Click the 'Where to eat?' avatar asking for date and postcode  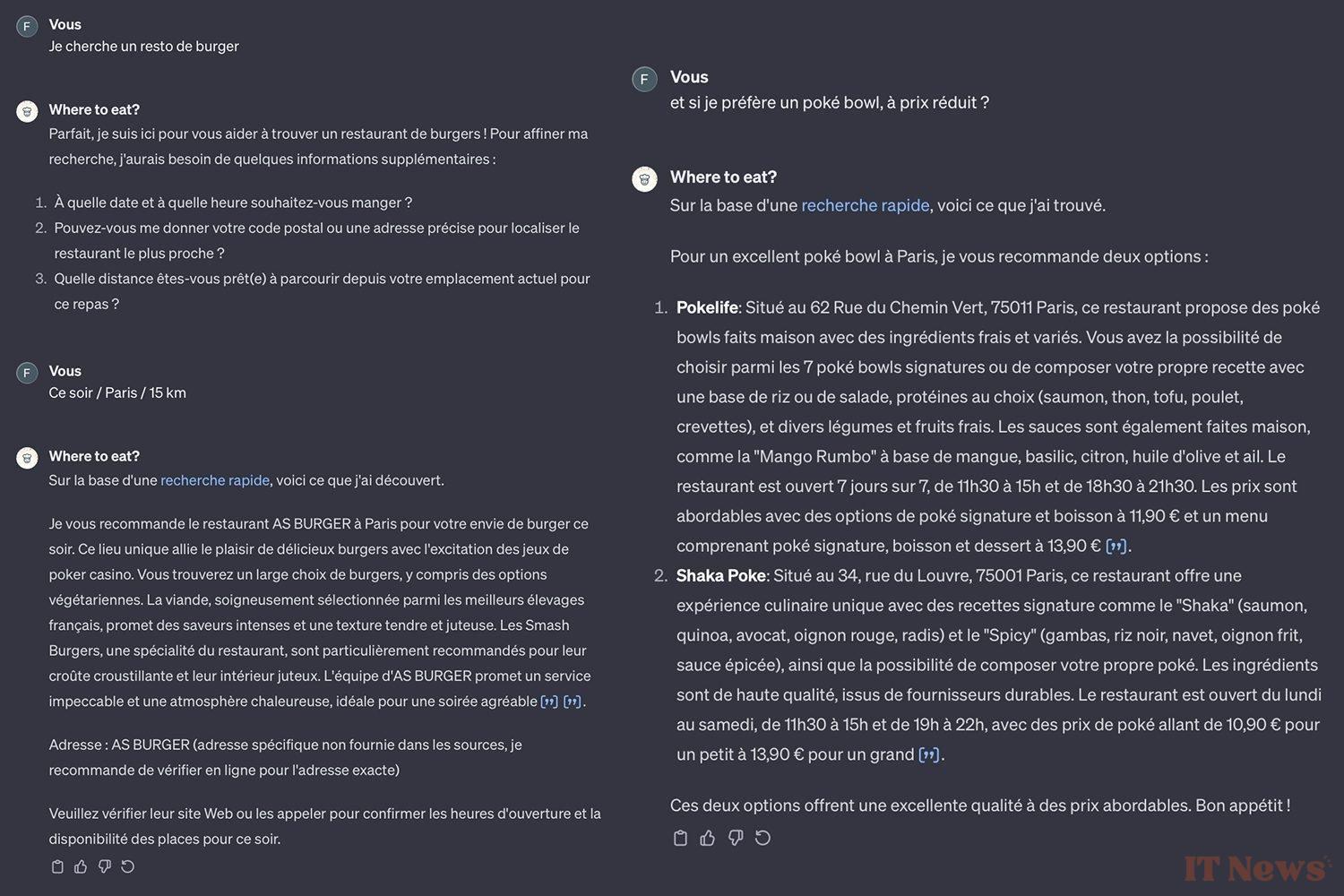pos(27,111)
